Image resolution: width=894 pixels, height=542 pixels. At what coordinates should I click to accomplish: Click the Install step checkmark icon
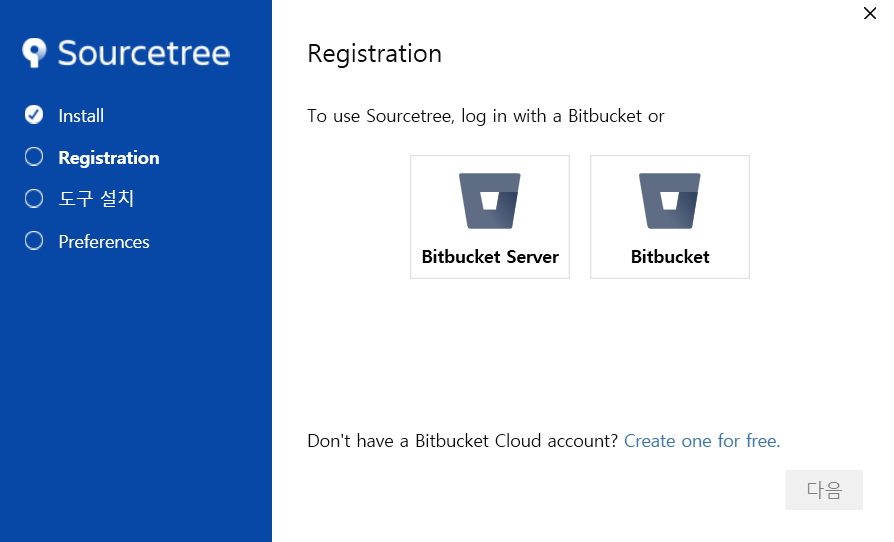[x=34, y=115]
